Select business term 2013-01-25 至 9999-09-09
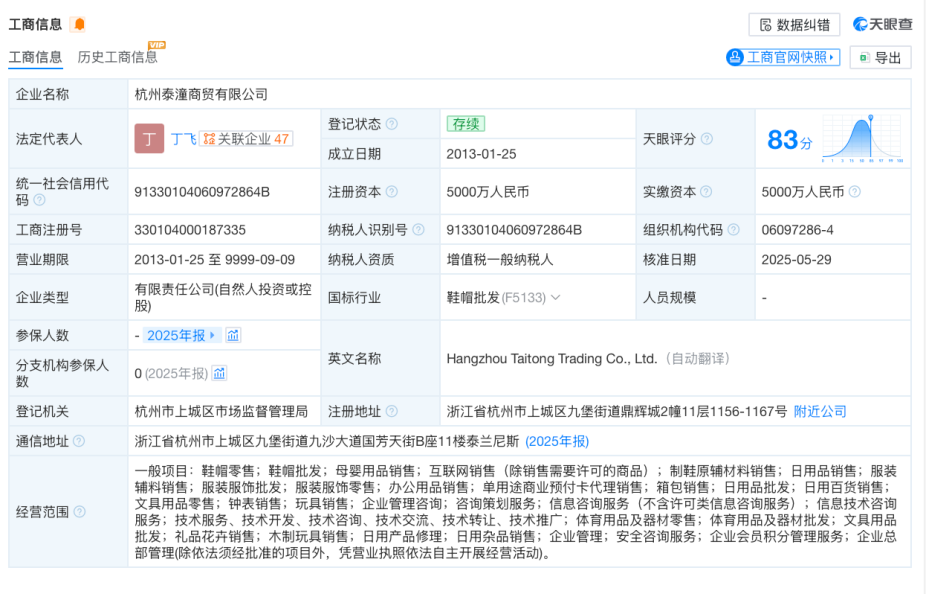This screenshot has width=926, height=594. 214,260
